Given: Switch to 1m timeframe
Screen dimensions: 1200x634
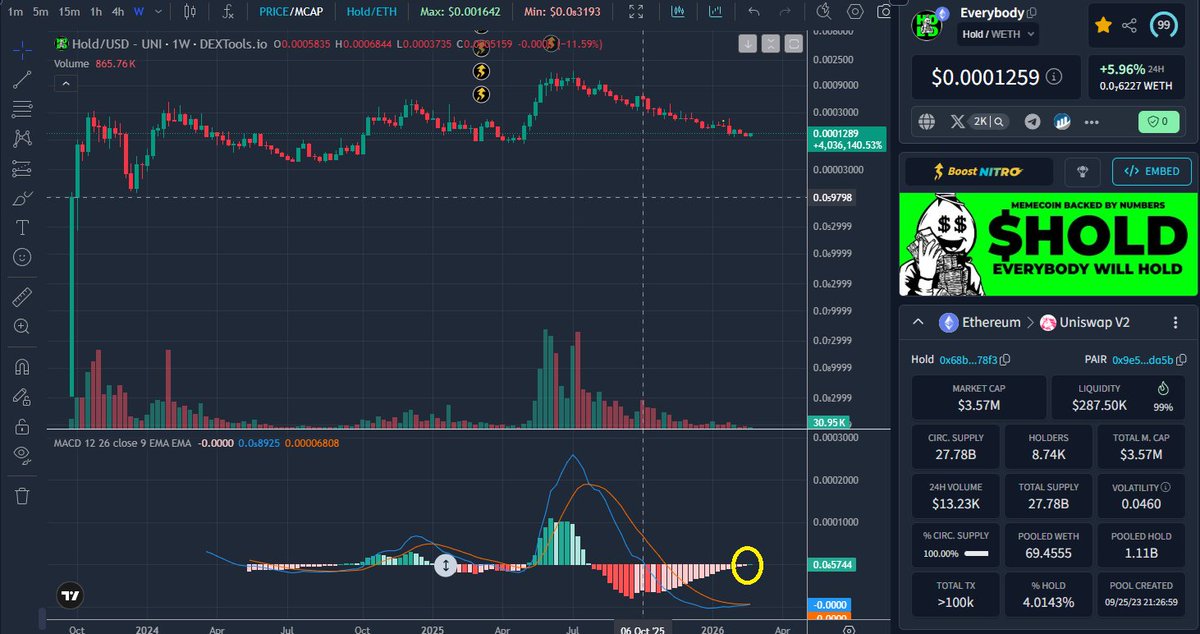Looking at the screenshot, I should click(14, 12).
